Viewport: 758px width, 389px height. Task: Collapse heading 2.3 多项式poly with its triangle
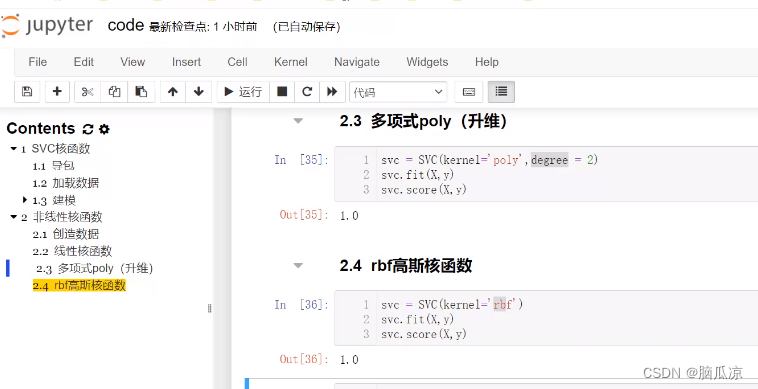(x=298, y=121)
